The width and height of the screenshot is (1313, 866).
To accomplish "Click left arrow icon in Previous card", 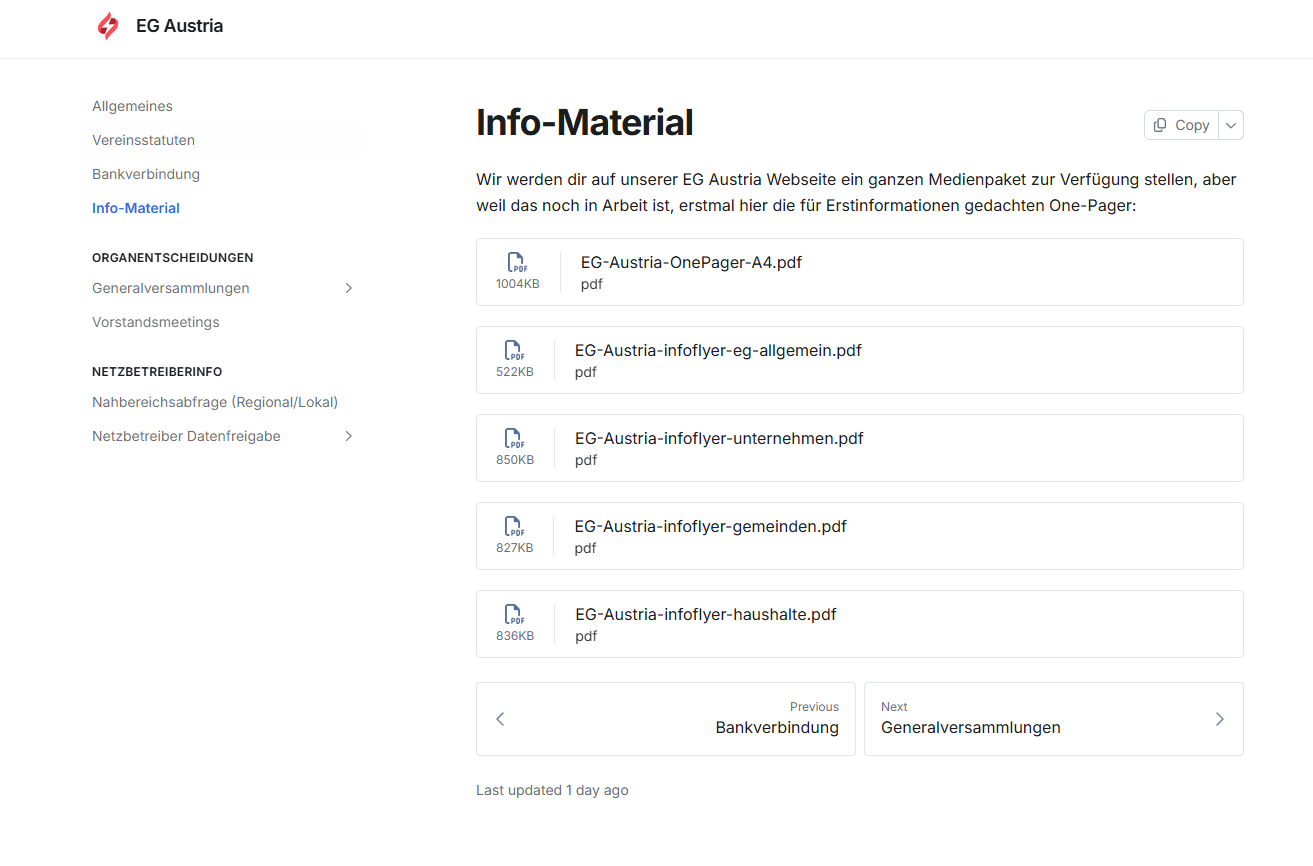I will (500, 719).
